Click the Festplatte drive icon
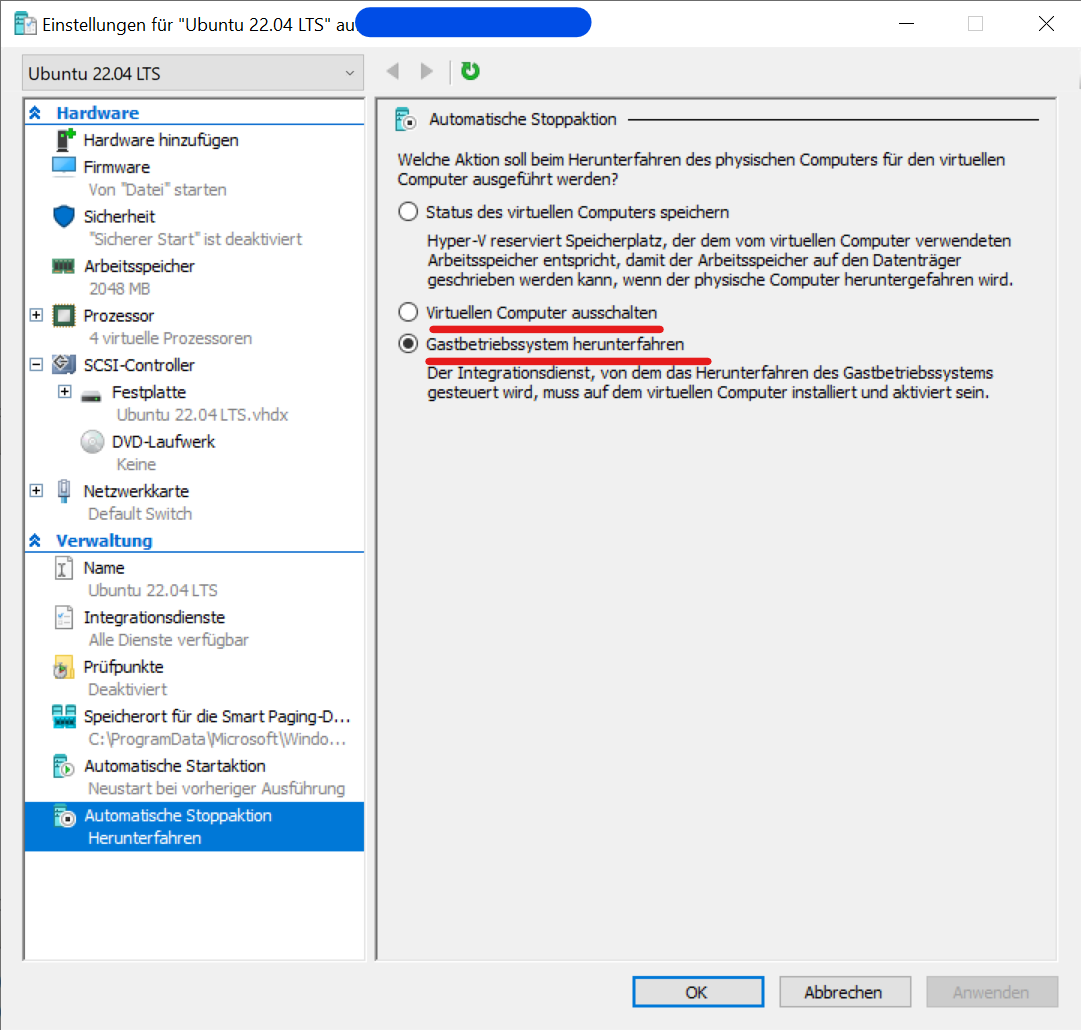The width and height of the screenshot is (1081, 1030). 91,396
